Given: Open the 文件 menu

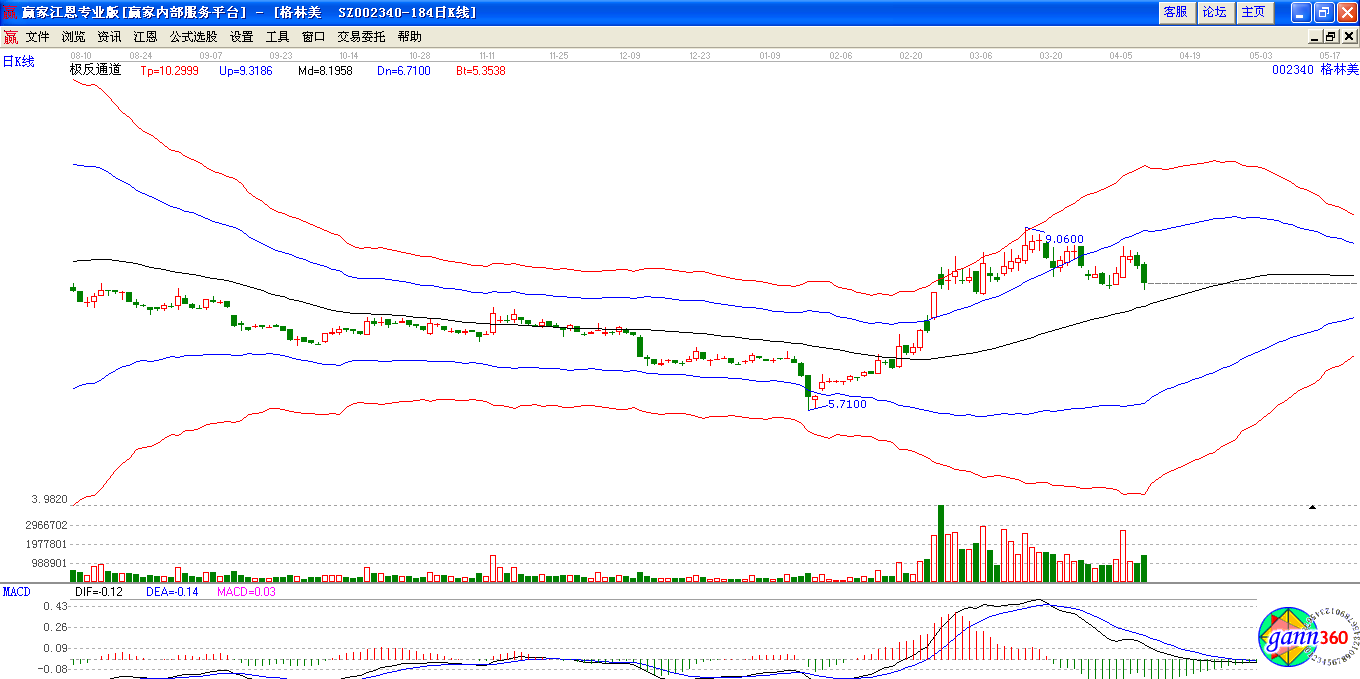Looking at the screenshot, I should (x=37, y=37).
